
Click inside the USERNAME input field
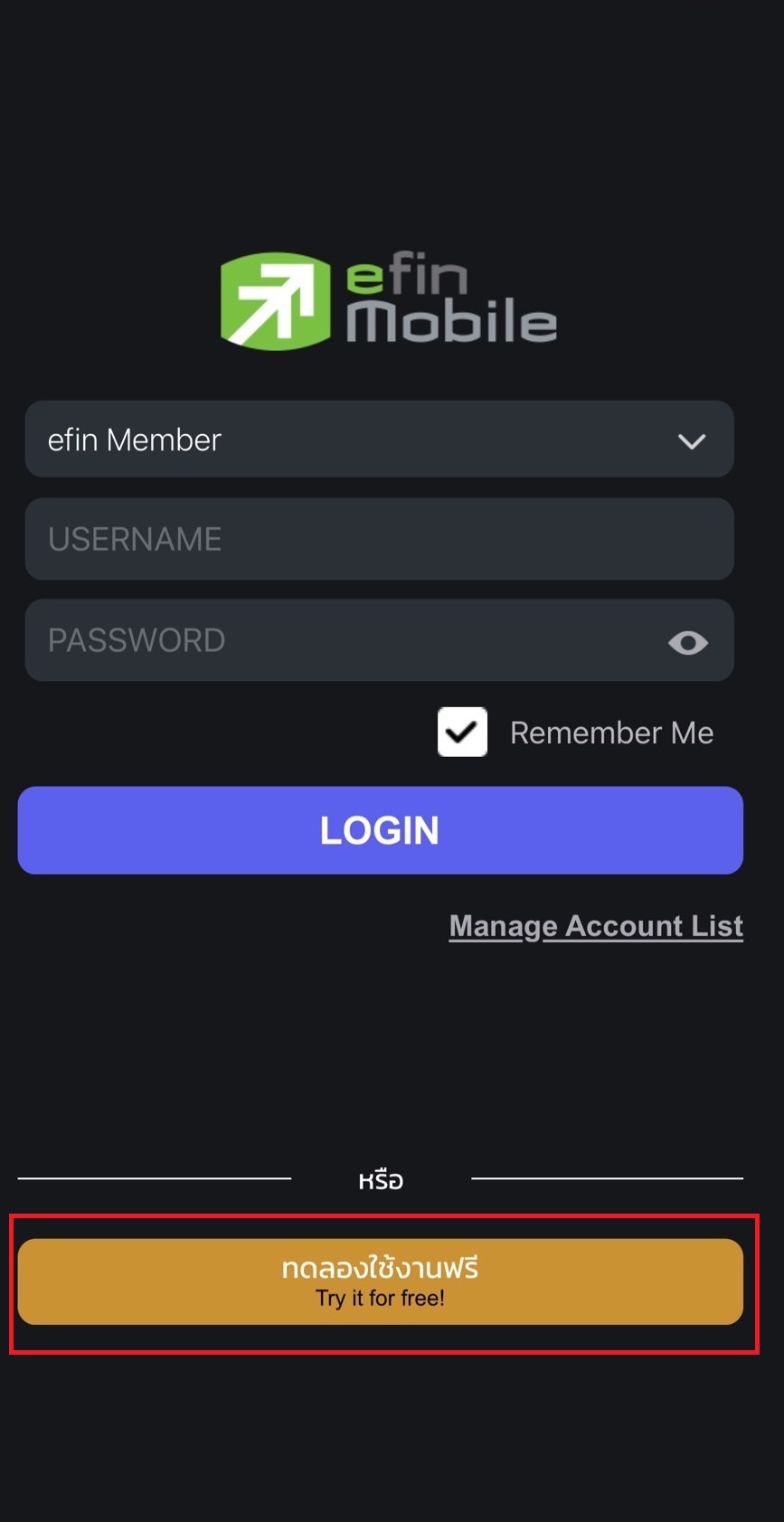pos(380,539)
